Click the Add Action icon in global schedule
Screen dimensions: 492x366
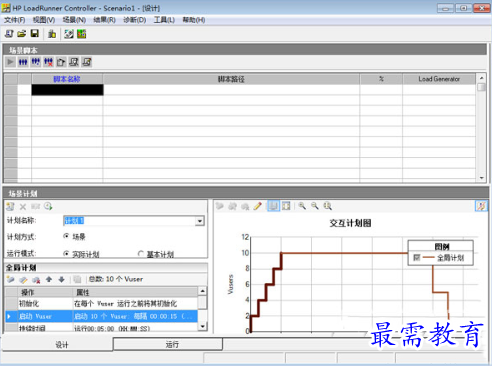pos(10,279)
